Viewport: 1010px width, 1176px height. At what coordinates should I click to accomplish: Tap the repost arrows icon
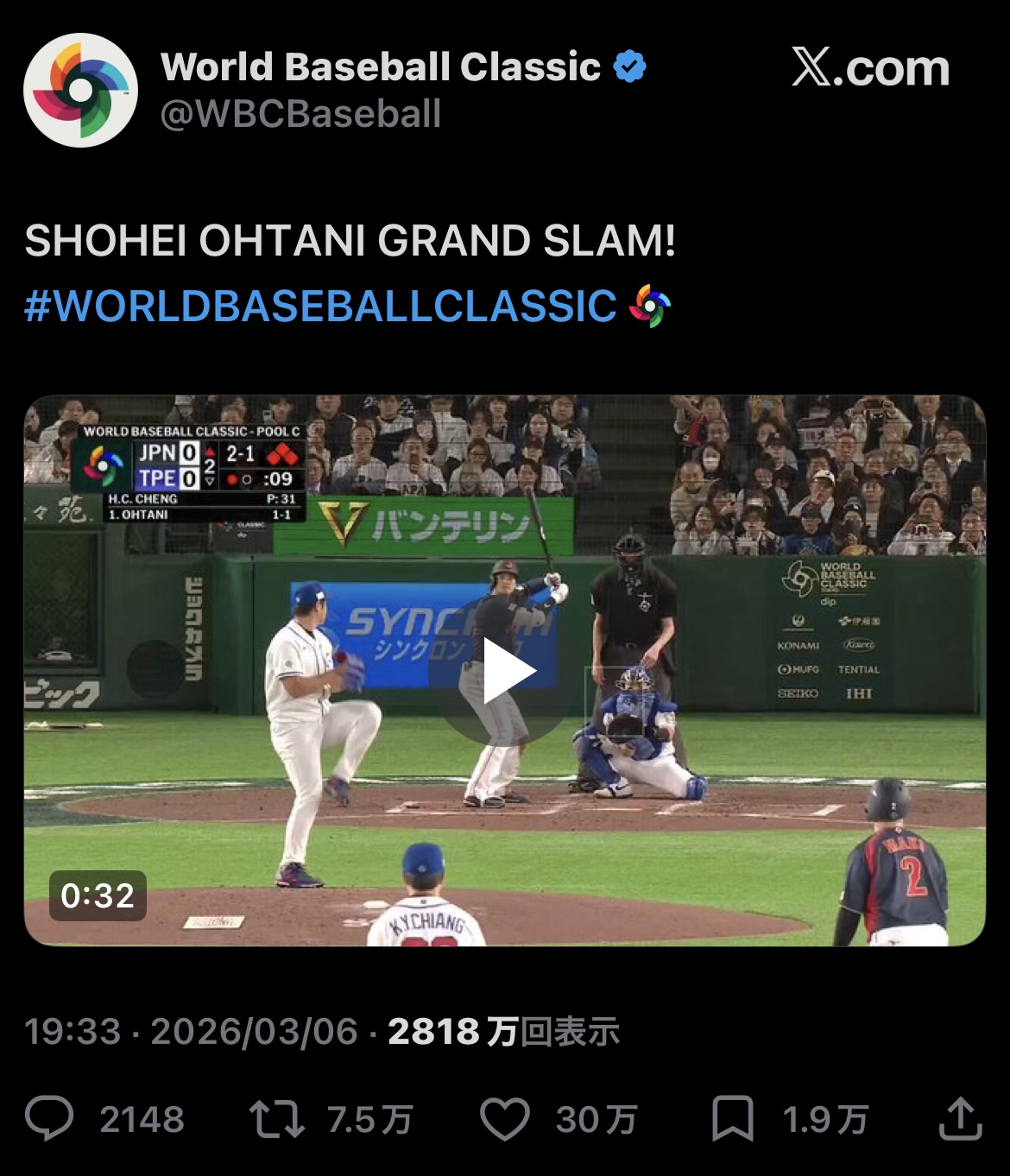276,1119
